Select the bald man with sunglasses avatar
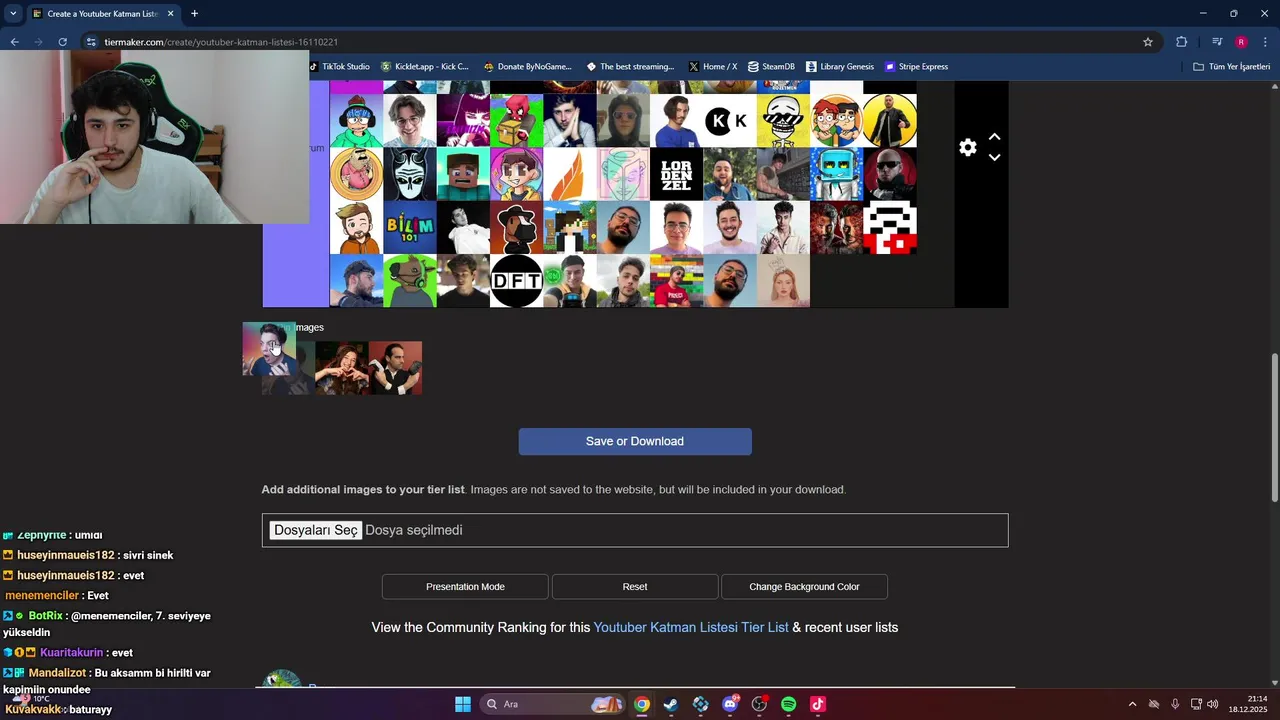Image resolution: width=1280 pixels, height=720 pixels. (x=890, y=174)
